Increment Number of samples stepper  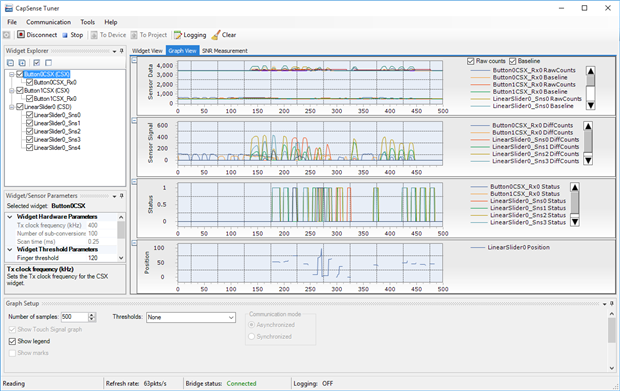(x=92, y=315)
